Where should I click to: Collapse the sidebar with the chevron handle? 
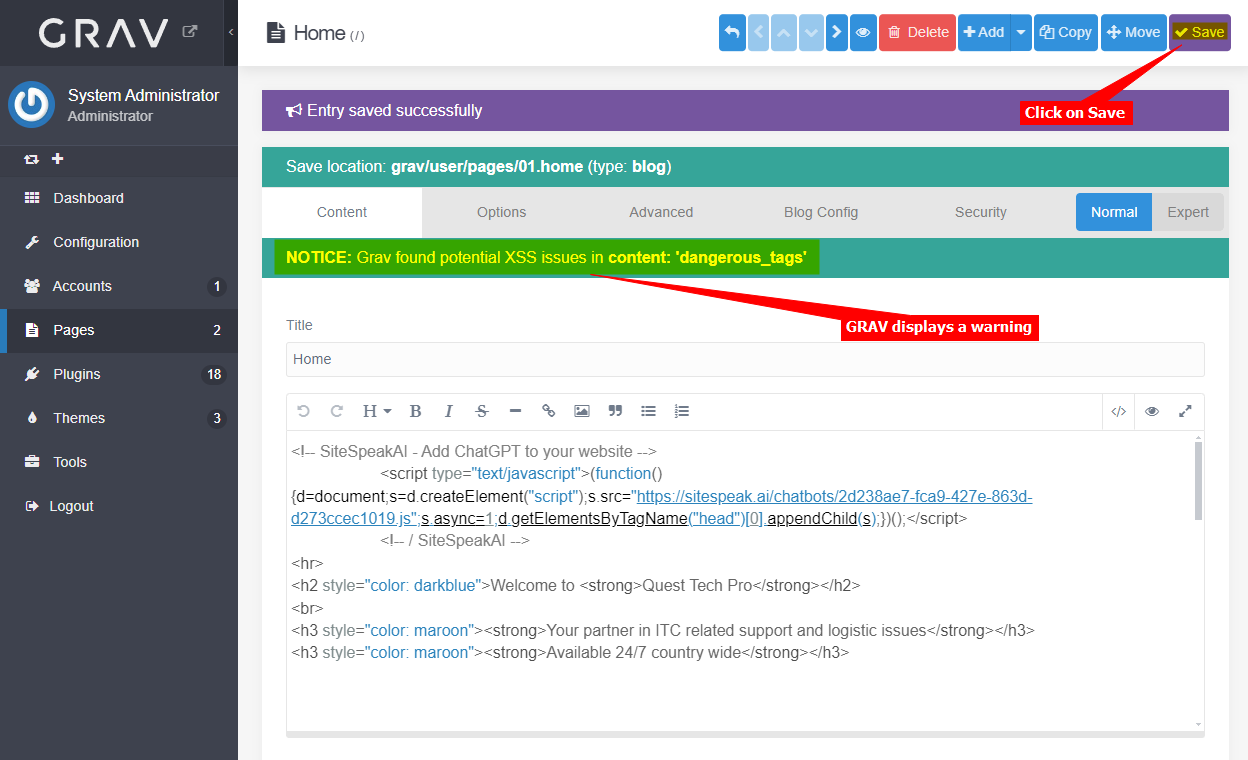pos(231,32)
